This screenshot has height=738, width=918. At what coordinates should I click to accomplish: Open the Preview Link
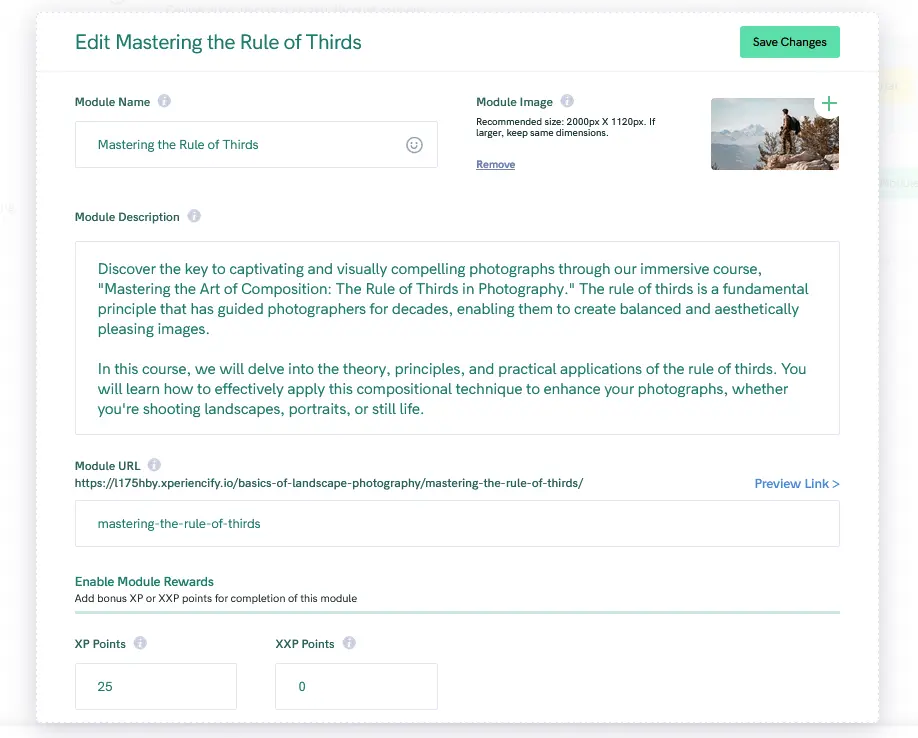point(796,483)
